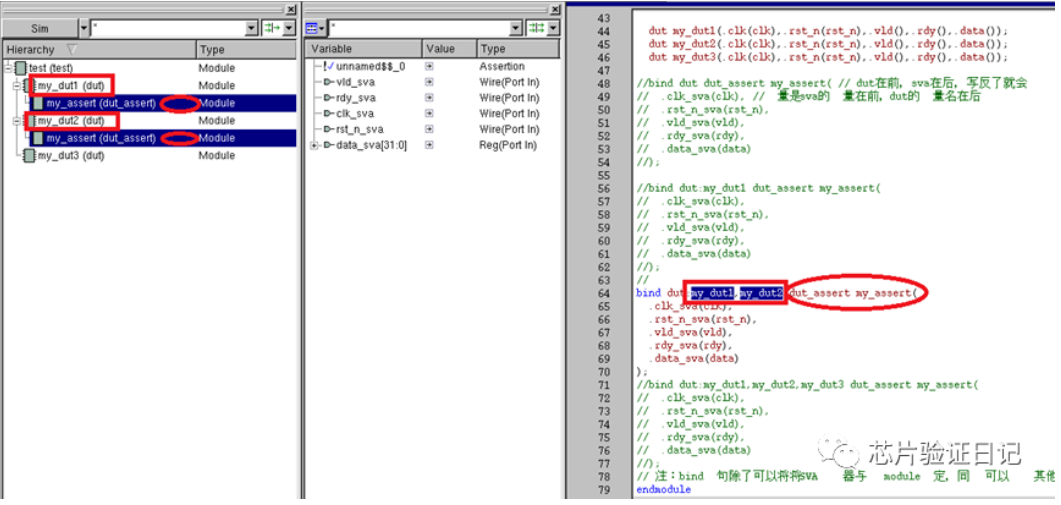Click the green variable filter icon
Viewport: 1061px width, 505px height.
point(536,28)
